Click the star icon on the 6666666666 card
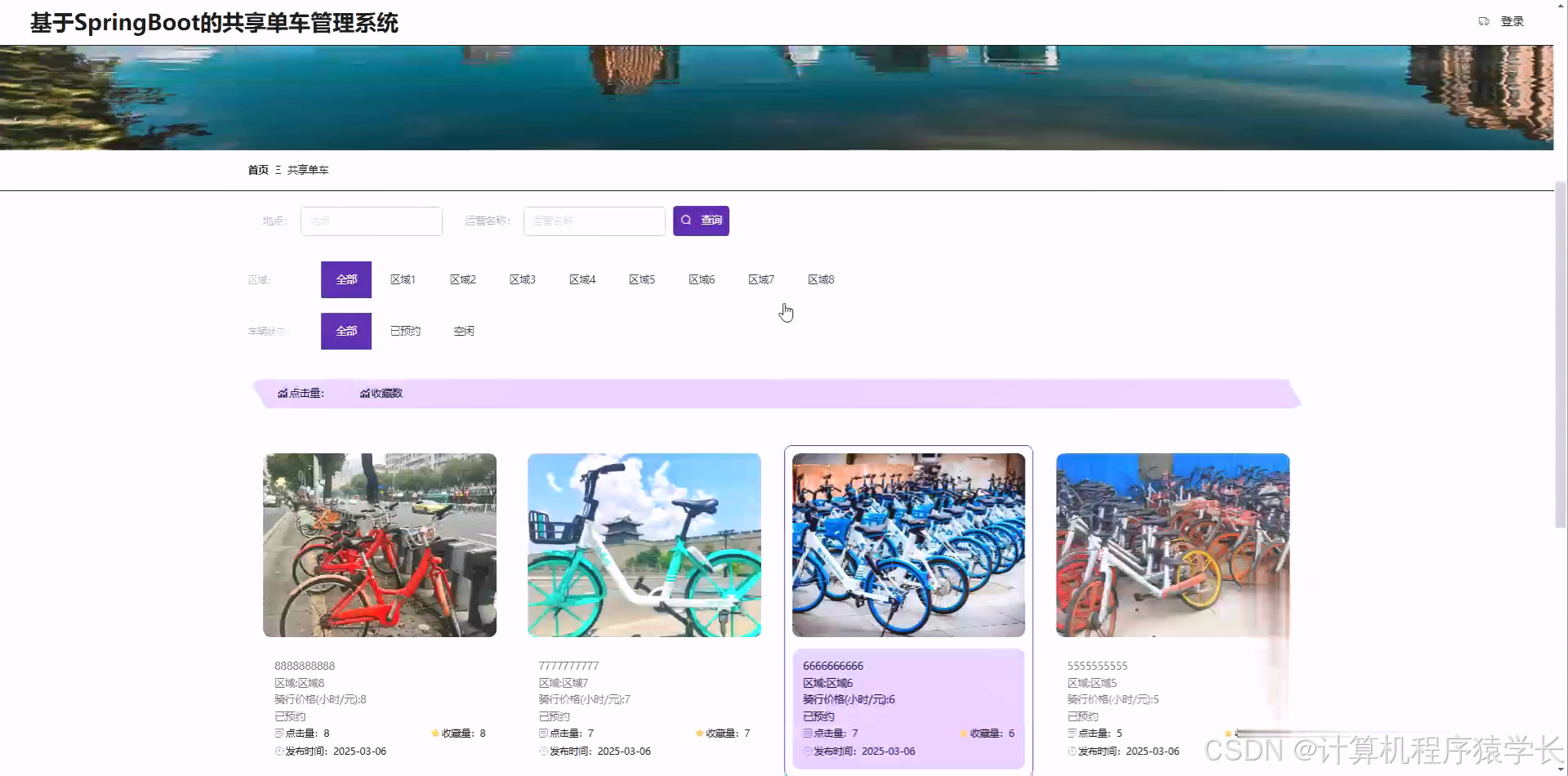 [965, 733]
